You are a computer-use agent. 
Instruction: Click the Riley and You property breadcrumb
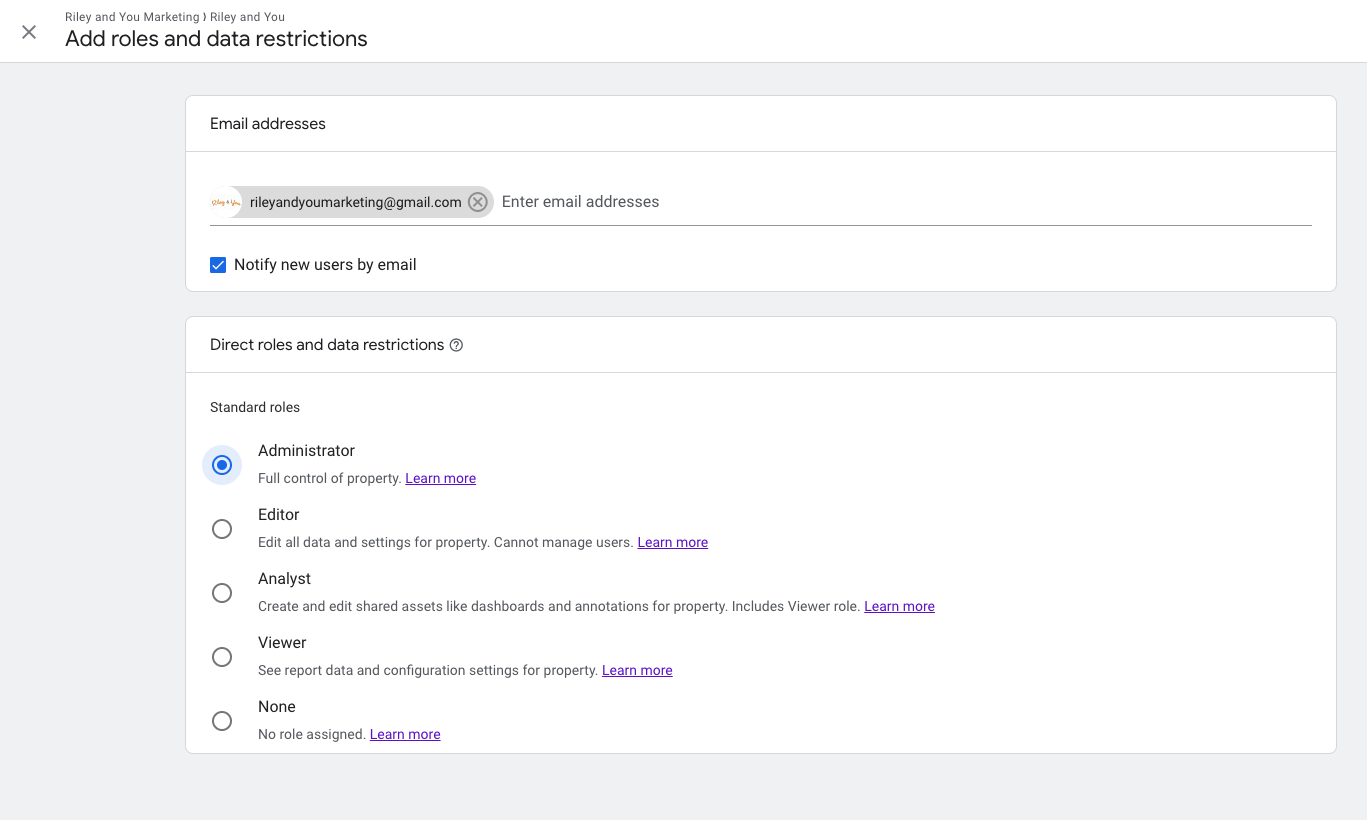pyautogui.click(x=247, y=17)
